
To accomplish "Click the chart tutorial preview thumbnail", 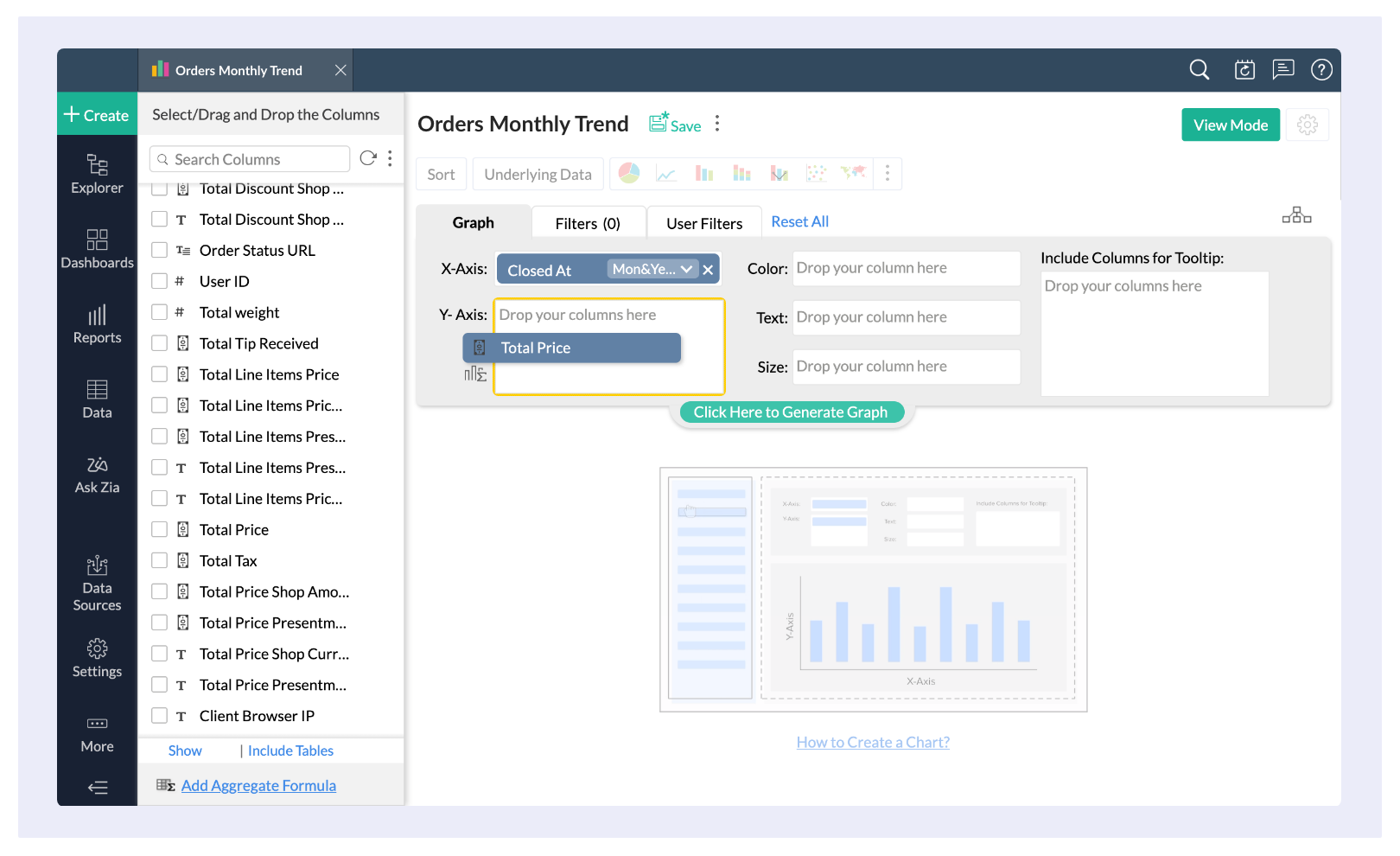I will pyautogui.click(x=873, y=590).
